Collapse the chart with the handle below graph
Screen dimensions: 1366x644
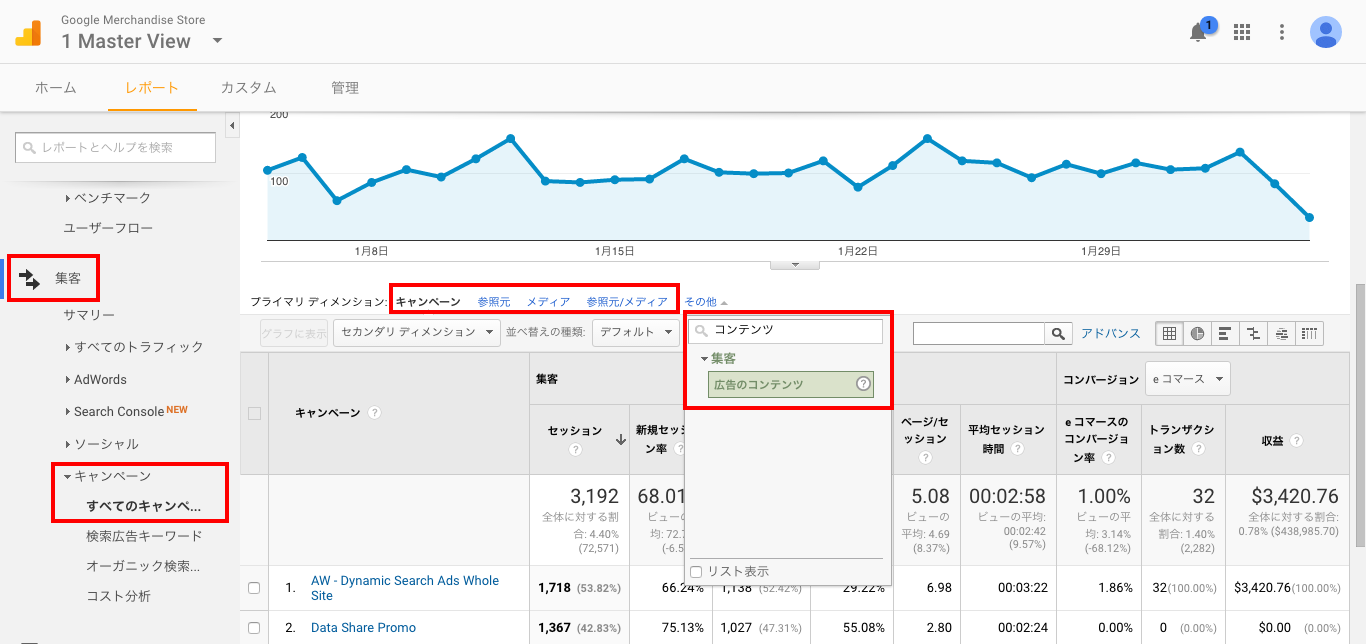tap(795, 264)
